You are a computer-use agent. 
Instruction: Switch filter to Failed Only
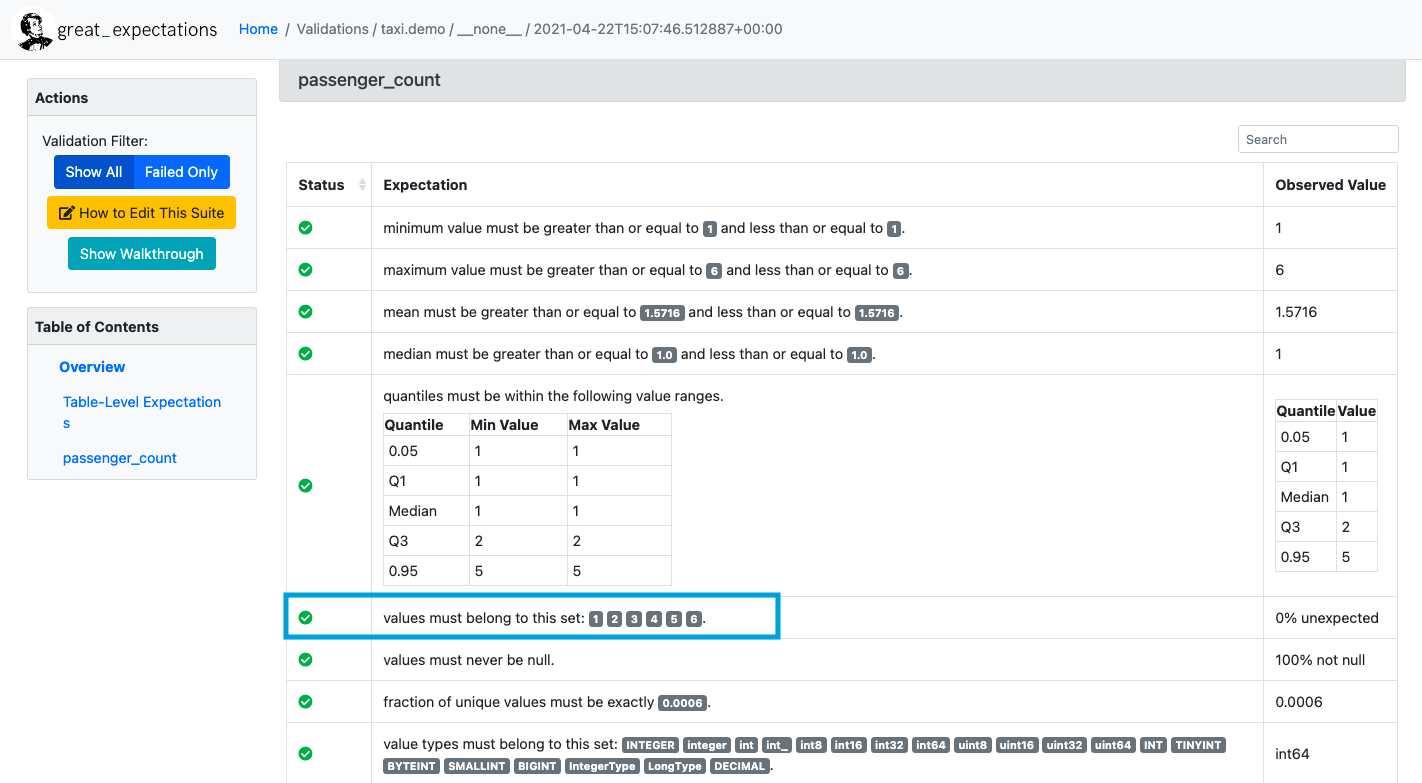click(x=181, y=172)
